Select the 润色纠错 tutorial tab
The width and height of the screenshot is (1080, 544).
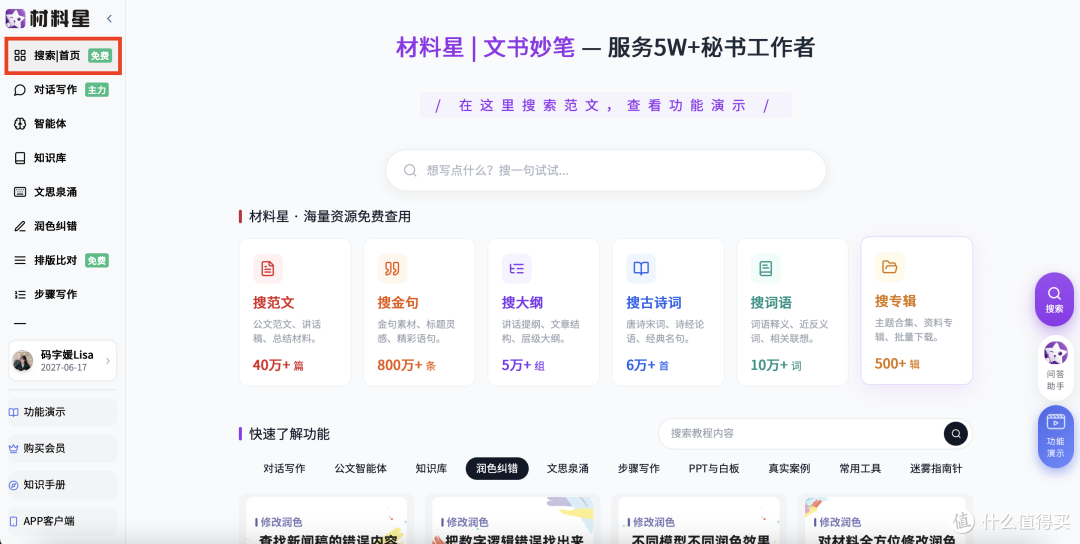click(497, 469)
